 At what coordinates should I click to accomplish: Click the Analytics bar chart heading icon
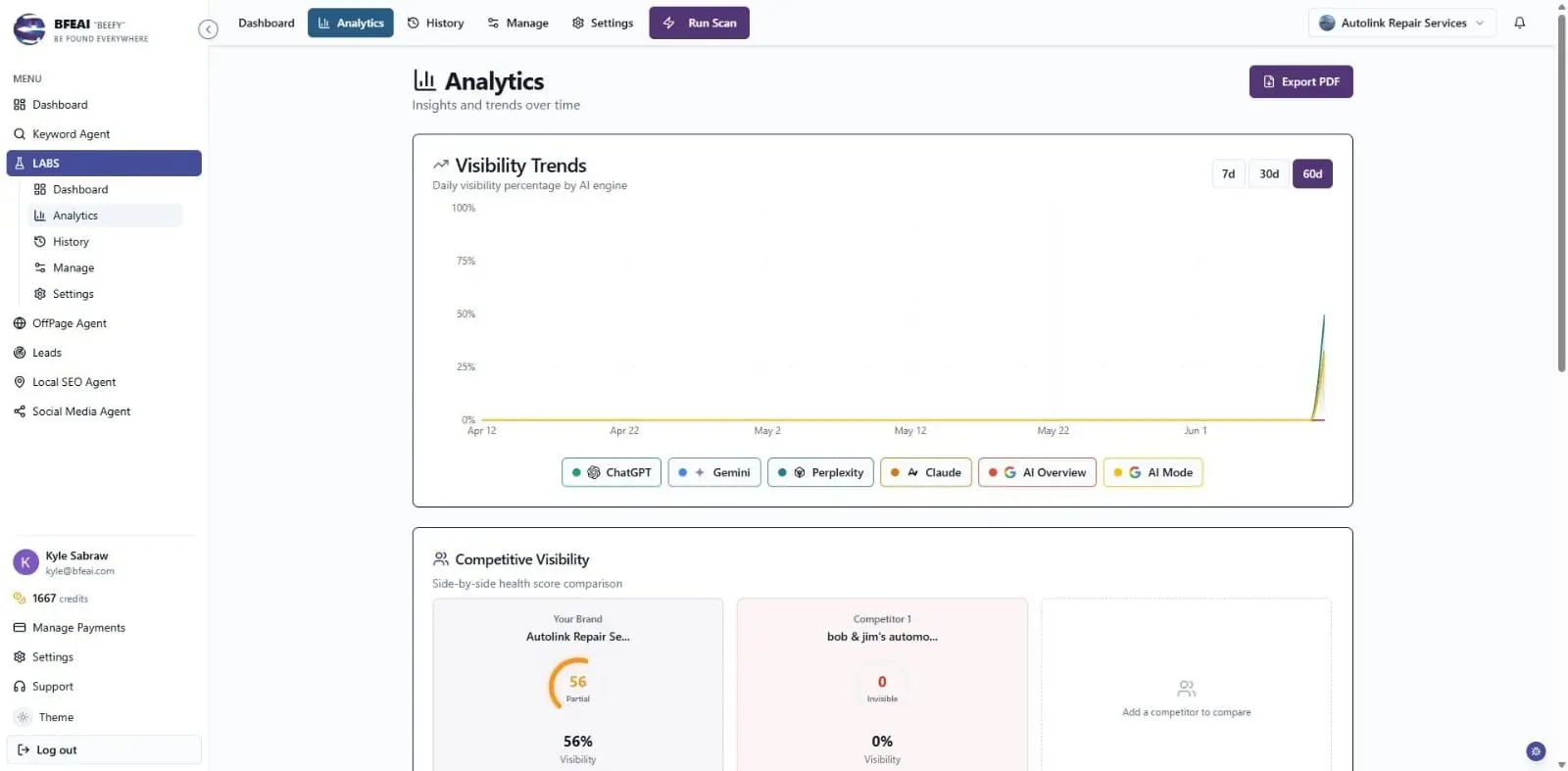424,80
